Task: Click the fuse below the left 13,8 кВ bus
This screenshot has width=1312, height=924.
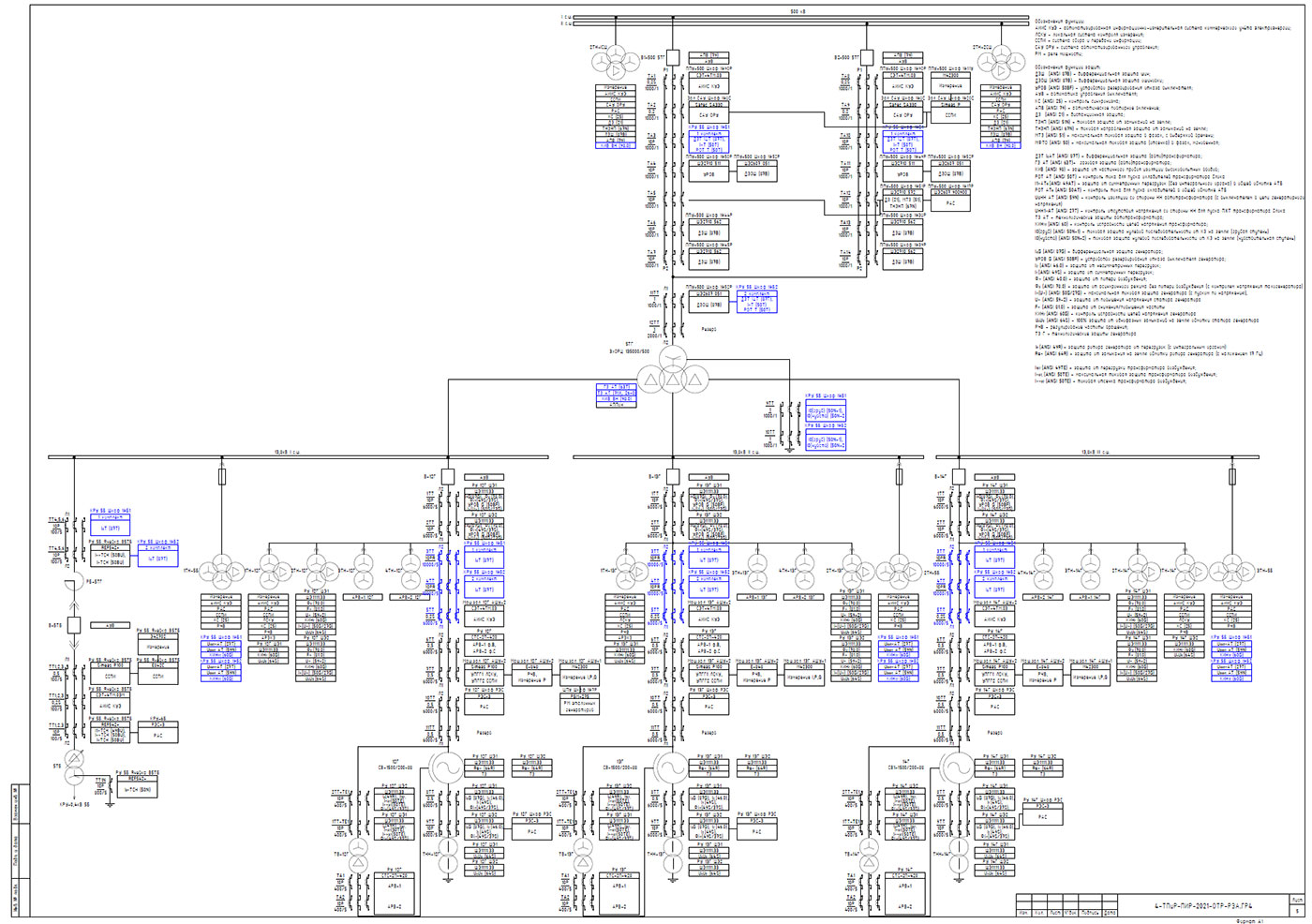Action: point(222,477)
